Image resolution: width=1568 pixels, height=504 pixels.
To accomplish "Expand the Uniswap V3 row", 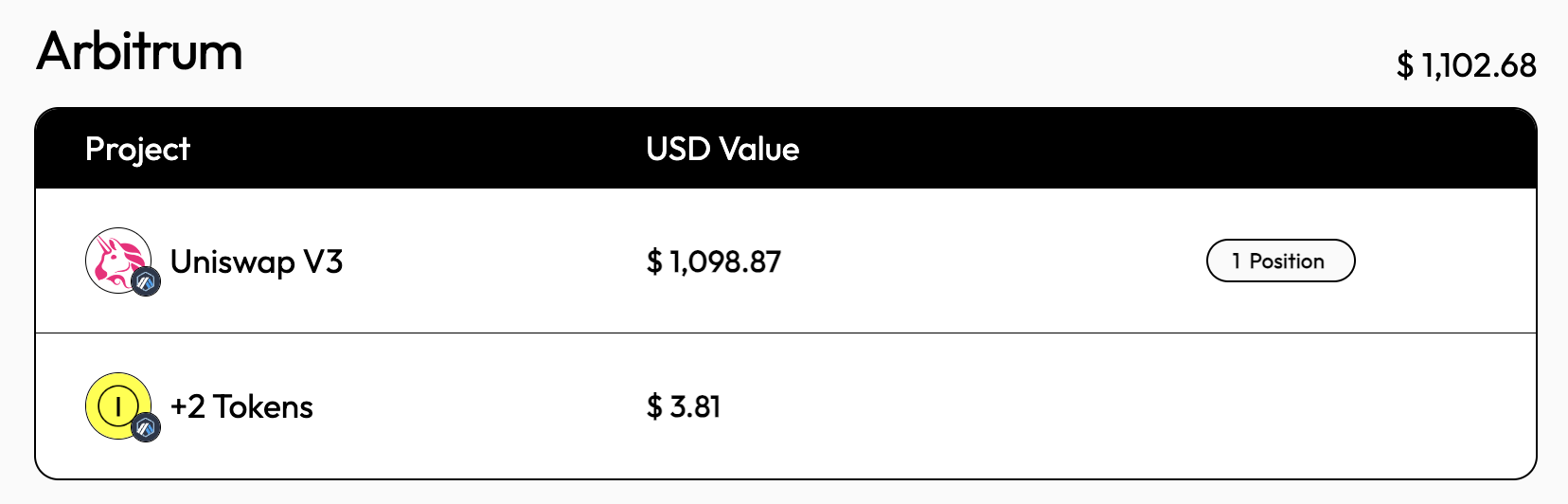I will click(x=786, y=261).
